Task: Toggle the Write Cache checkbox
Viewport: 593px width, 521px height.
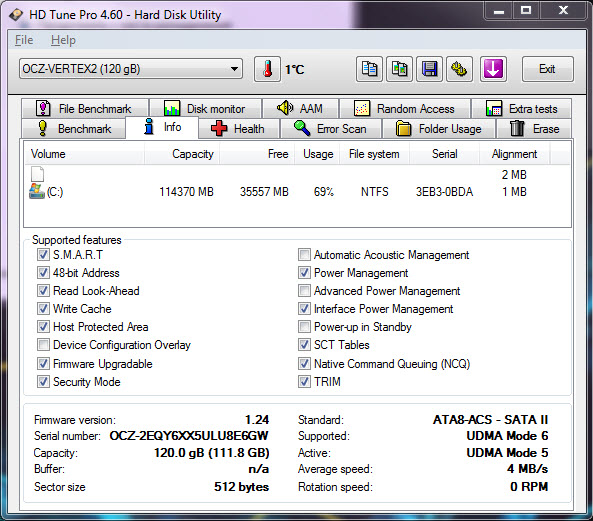Action: pyautogui.click(x=43, y=309)
